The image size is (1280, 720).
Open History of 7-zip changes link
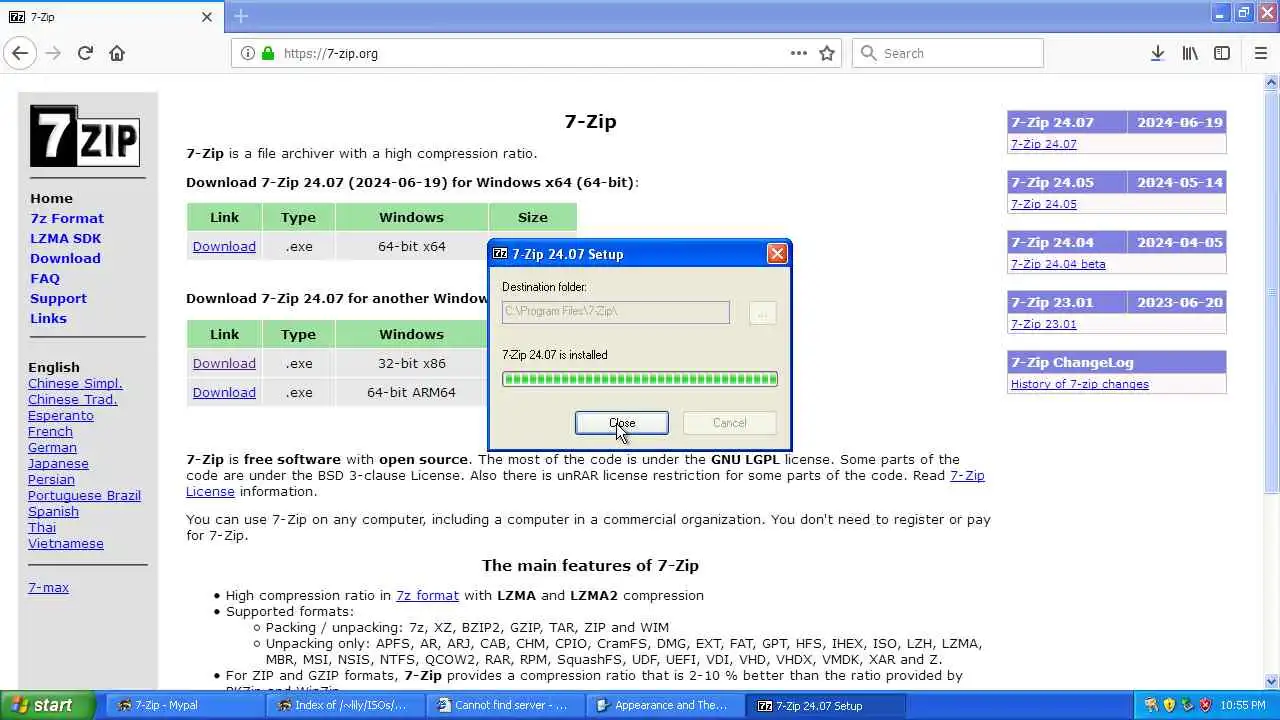point(1079,384)
